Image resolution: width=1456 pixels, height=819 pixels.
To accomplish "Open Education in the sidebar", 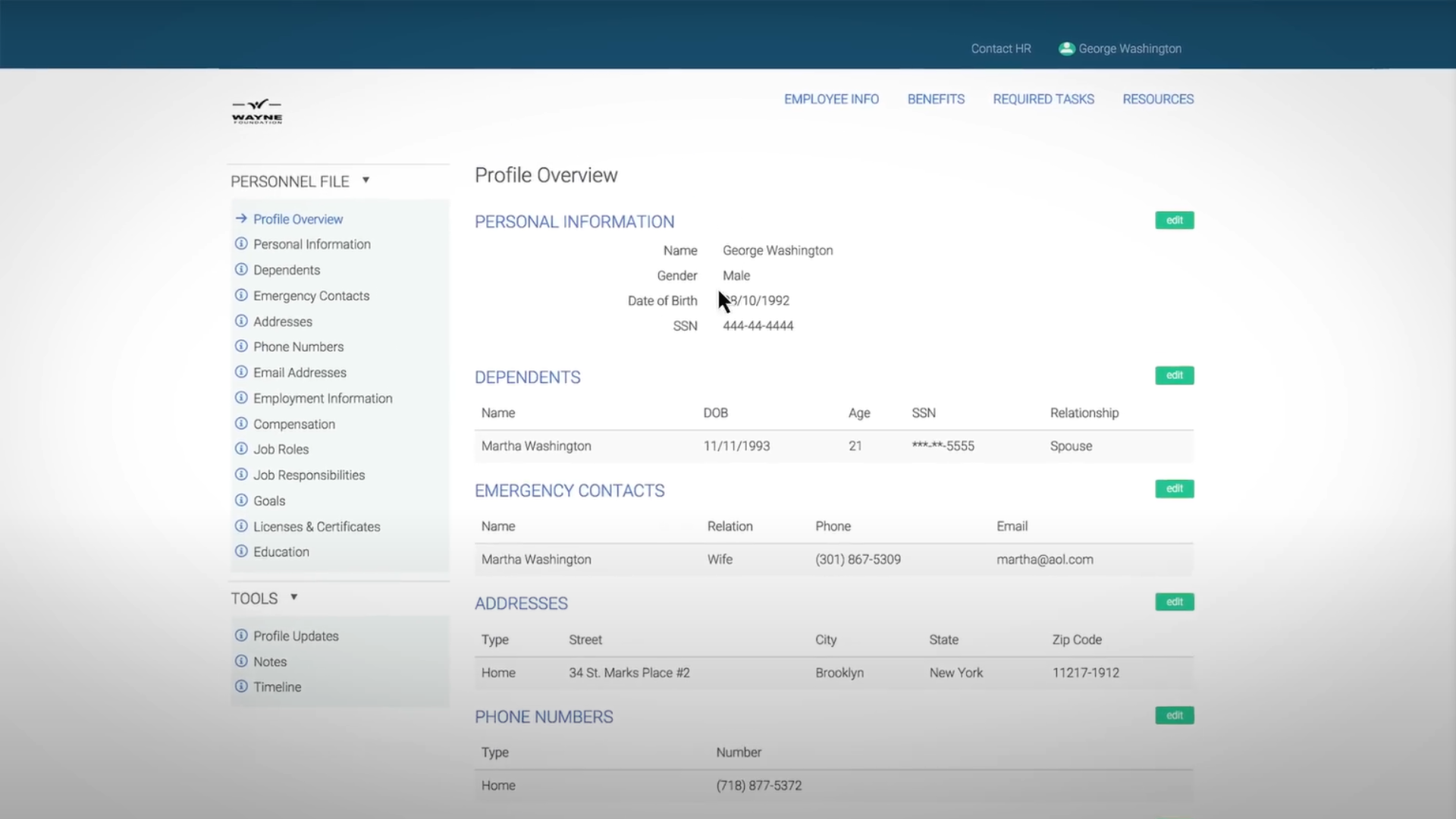I will click(281, 551).
